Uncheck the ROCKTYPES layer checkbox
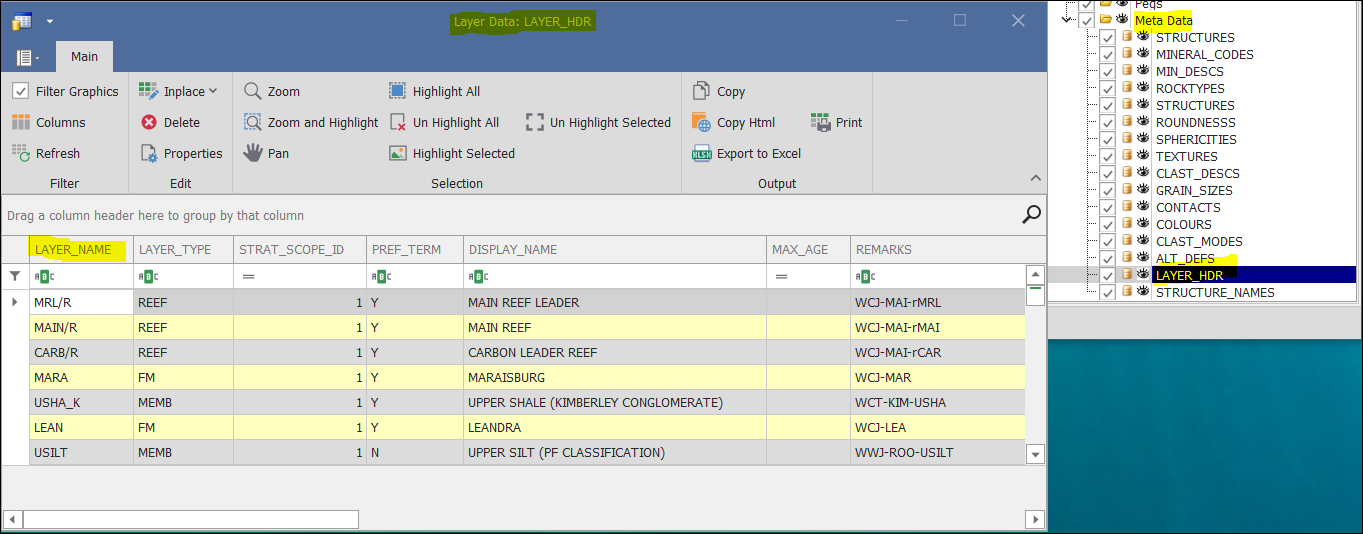 (1107, 89)
